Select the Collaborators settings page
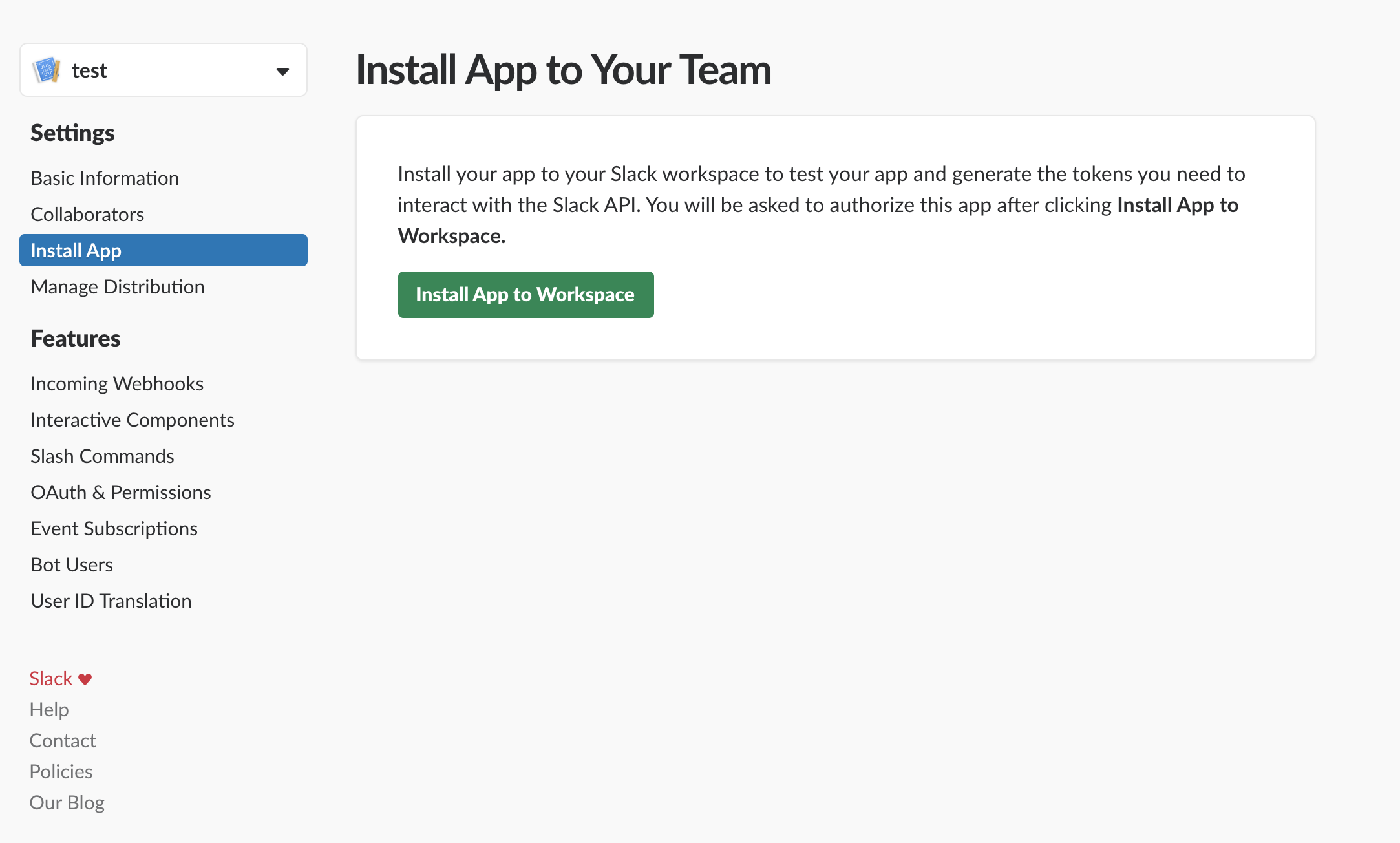 click(88, 214)
